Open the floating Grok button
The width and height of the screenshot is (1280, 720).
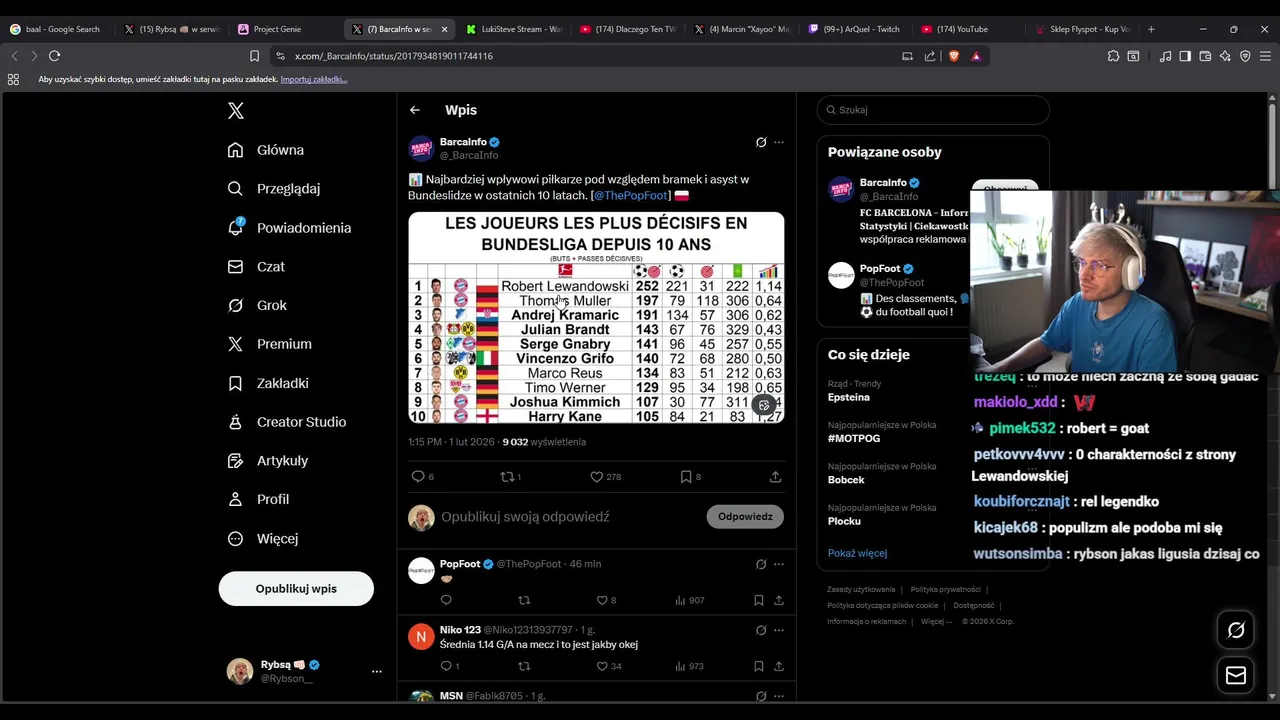point(1236,630)
